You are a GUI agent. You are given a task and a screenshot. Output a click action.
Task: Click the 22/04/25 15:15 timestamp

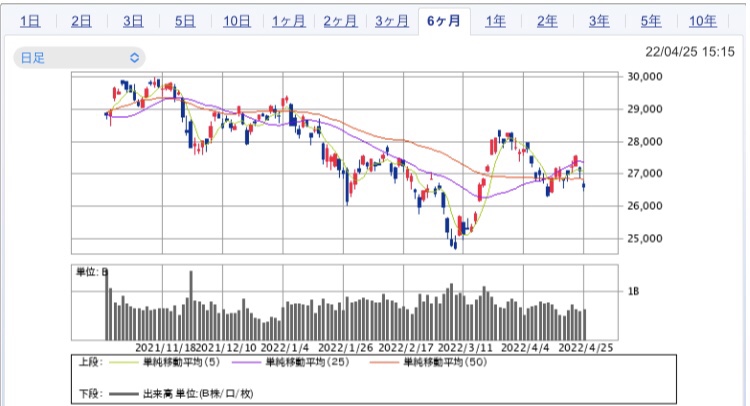pos(690,52)
